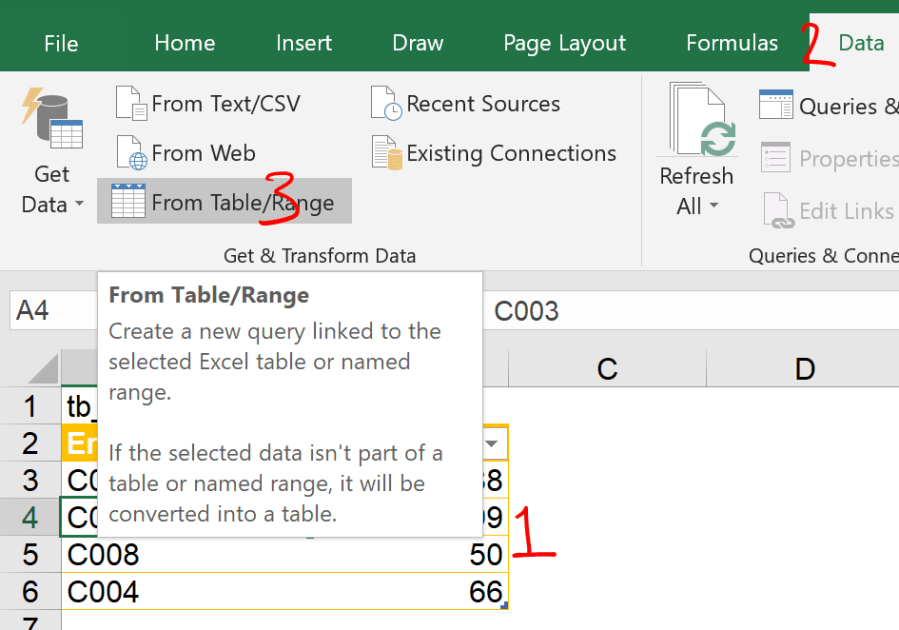
Task: Switch to the Page Layout tab
Action: pos(564,43)
